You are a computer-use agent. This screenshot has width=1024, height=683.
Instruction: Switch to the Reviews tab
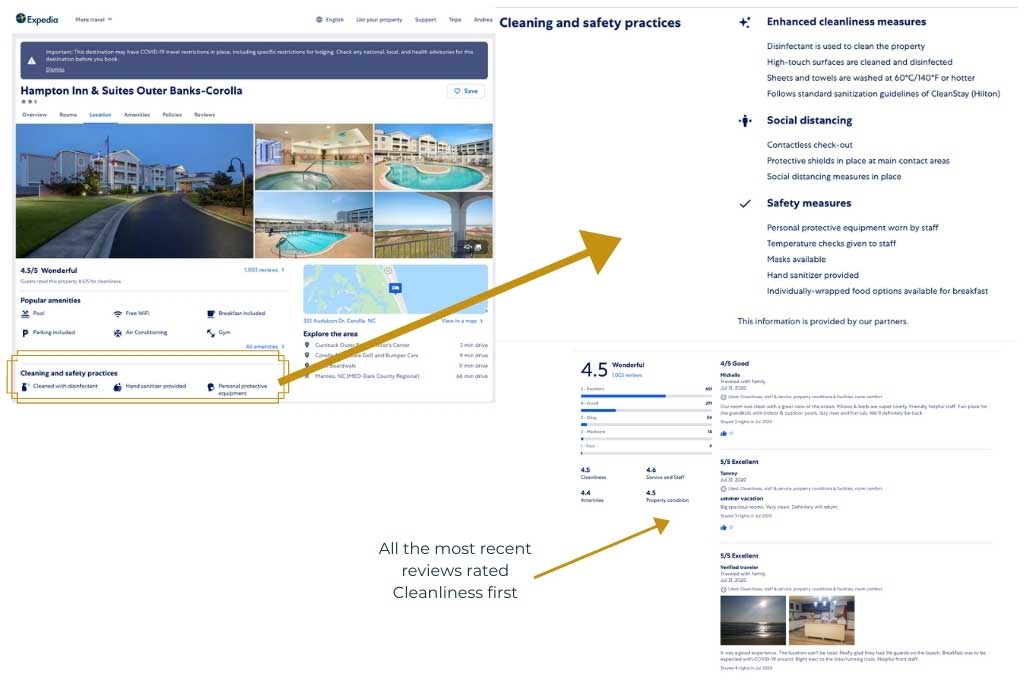tap(204, 114)
